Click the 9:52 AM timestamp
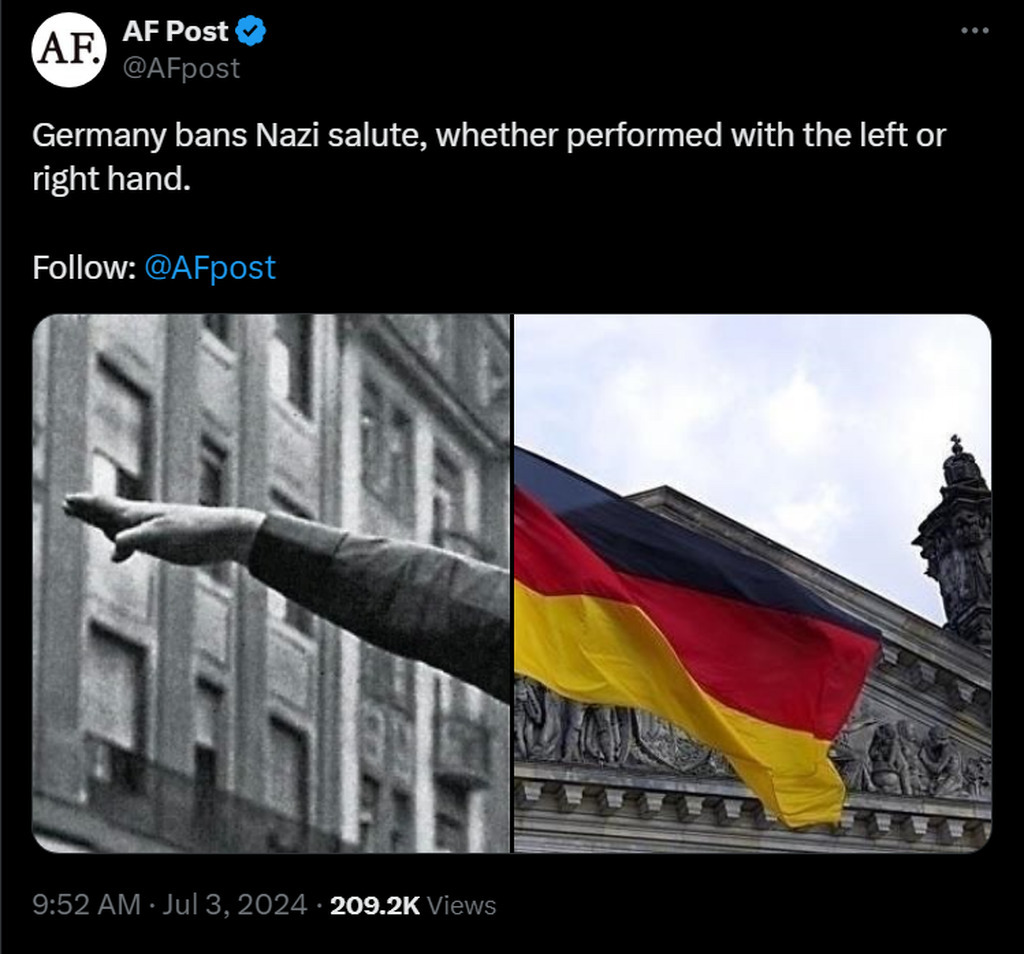This screenshot has width=1024, height=954. pos(86,905)
